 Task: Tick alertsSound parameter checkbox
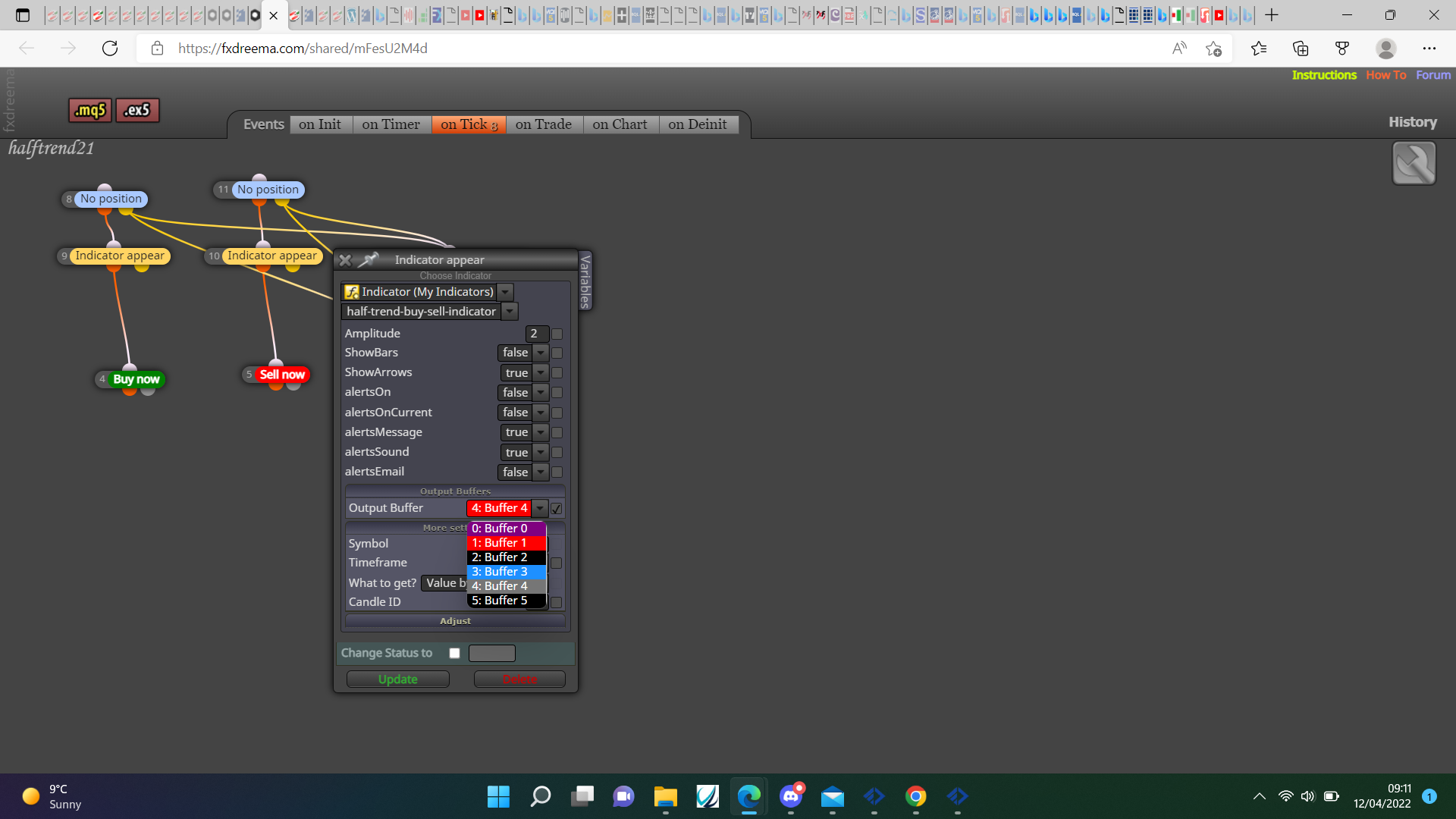pos(557,452)
